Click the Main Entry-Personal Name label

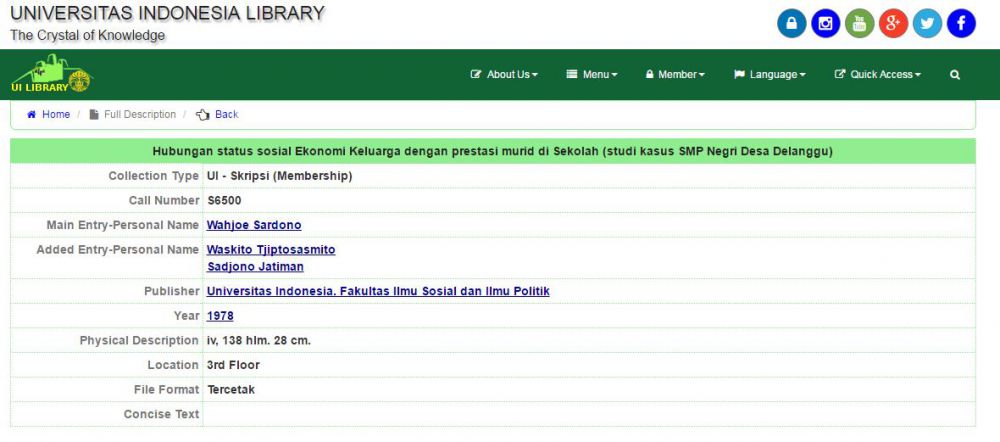(x=123, y=225)
